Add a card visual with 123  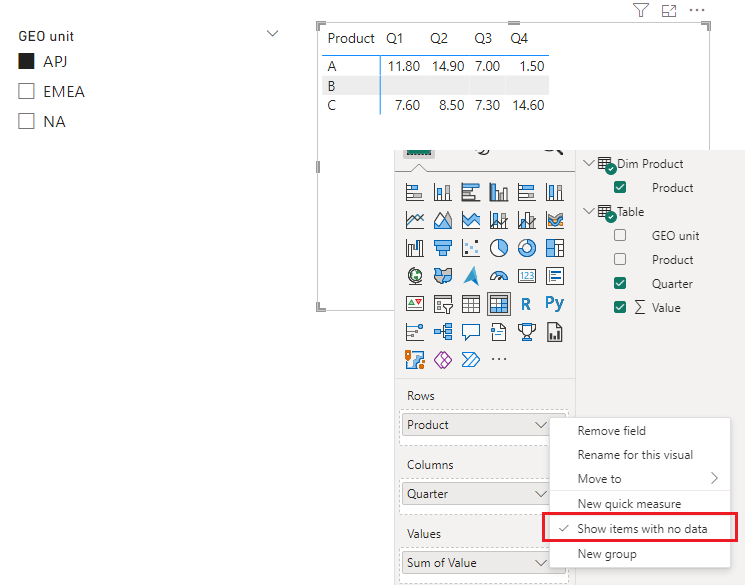coord(527,276)
